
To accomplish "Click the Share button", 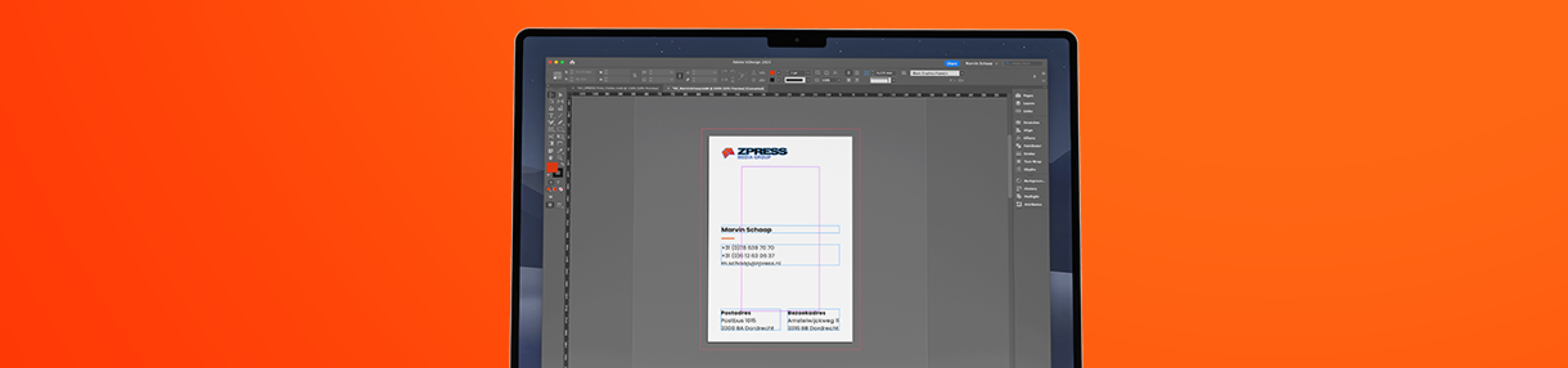I will tap(952, 63).
